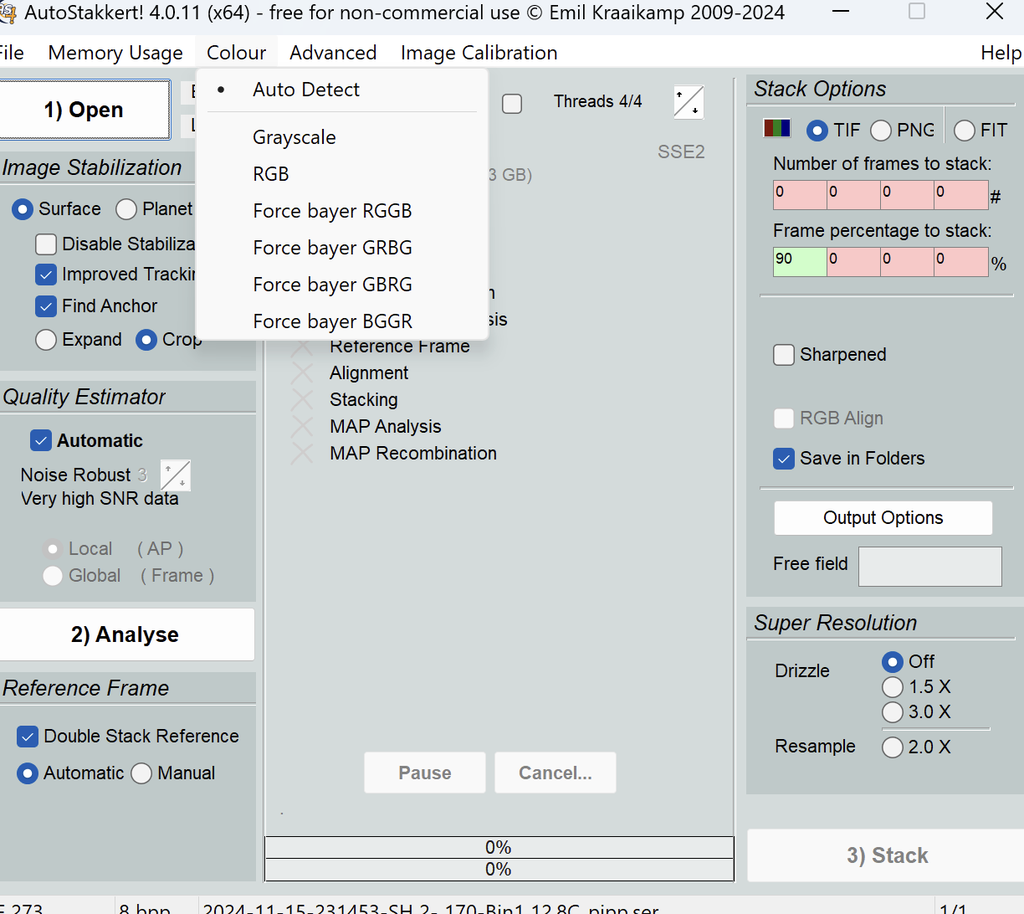Click the 'SSE2' label

(x=681, y=152)
